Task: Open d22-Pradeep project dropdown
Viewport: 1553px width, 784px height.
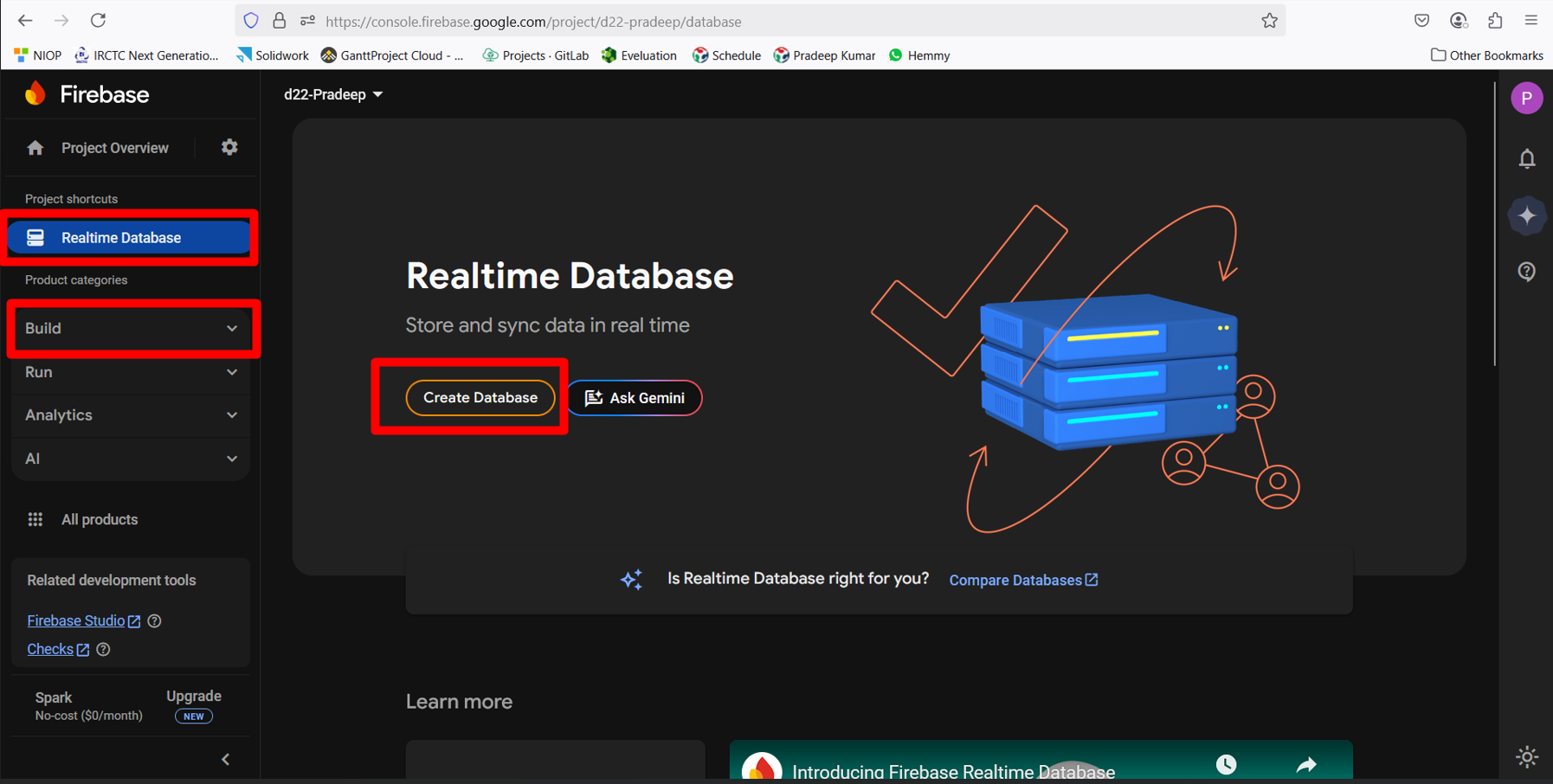Action: pos(333,94)
